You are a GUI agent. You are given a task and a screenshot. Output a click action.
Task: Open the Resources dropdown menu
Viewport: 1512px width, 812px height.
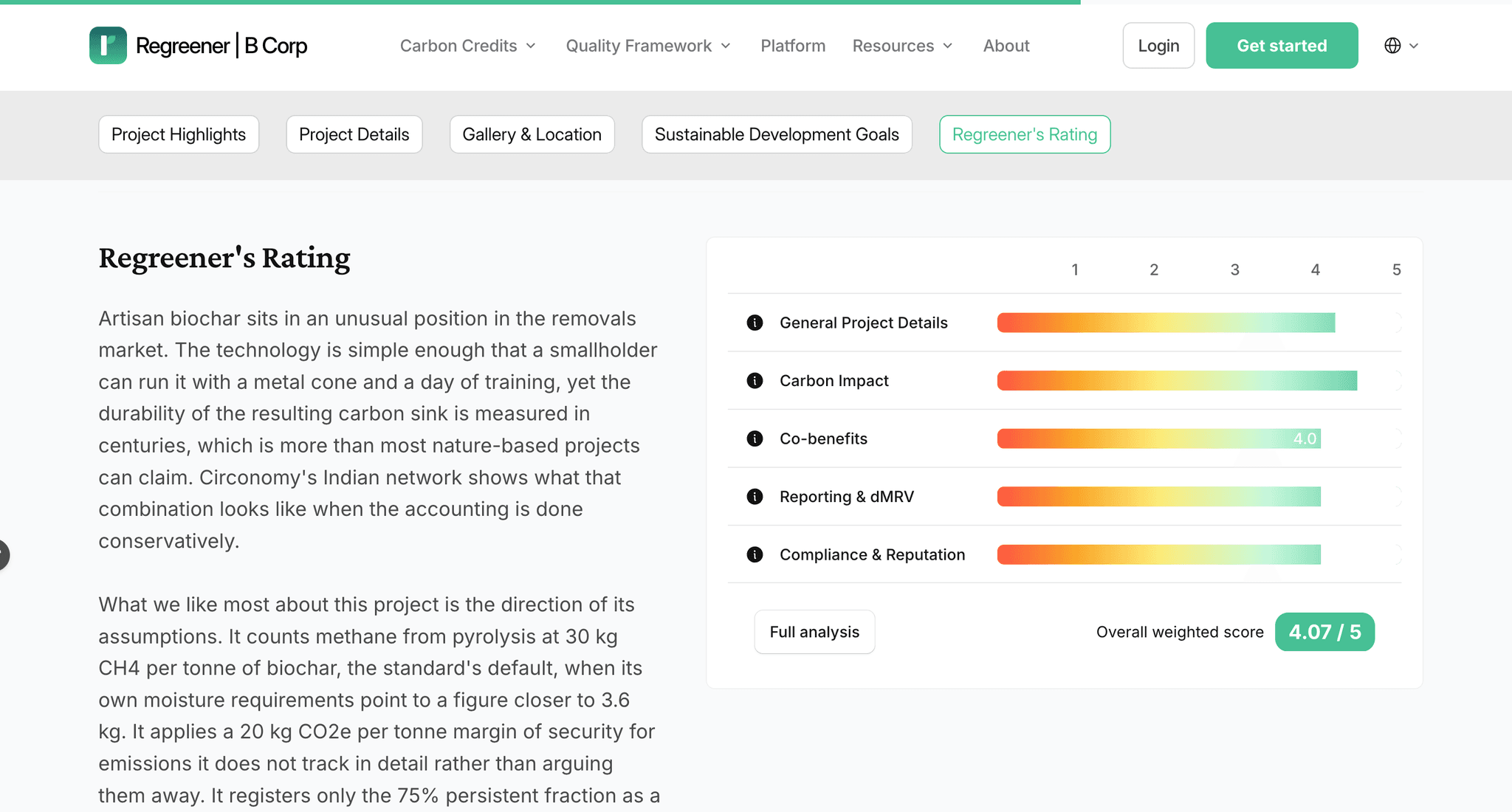[x=902, y=46]
